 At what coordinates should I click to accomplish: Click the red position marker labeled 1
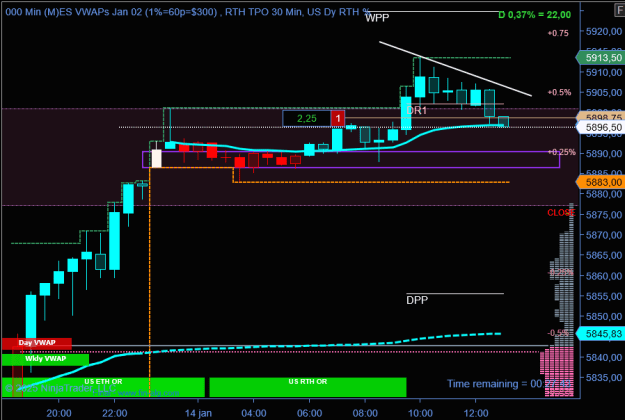pyautogui.click(x=338, y=118)
